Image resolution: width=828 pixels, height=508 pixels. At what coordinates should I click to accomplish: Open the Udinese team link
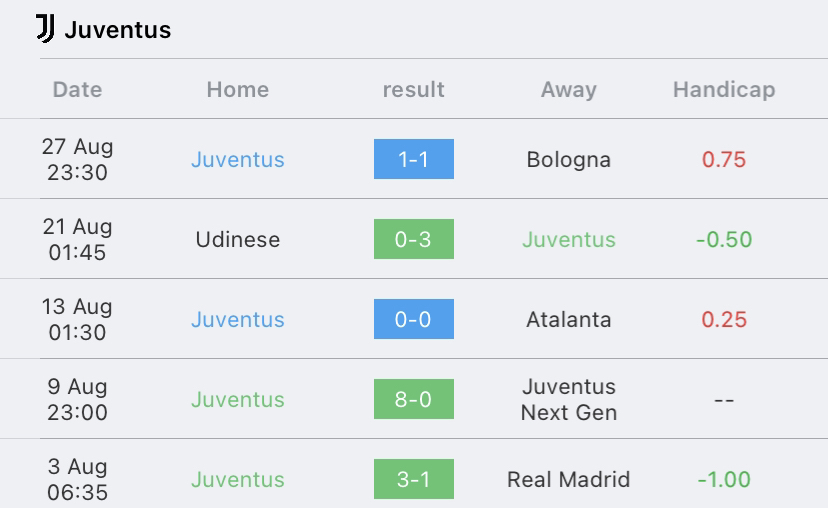[238, 239]
